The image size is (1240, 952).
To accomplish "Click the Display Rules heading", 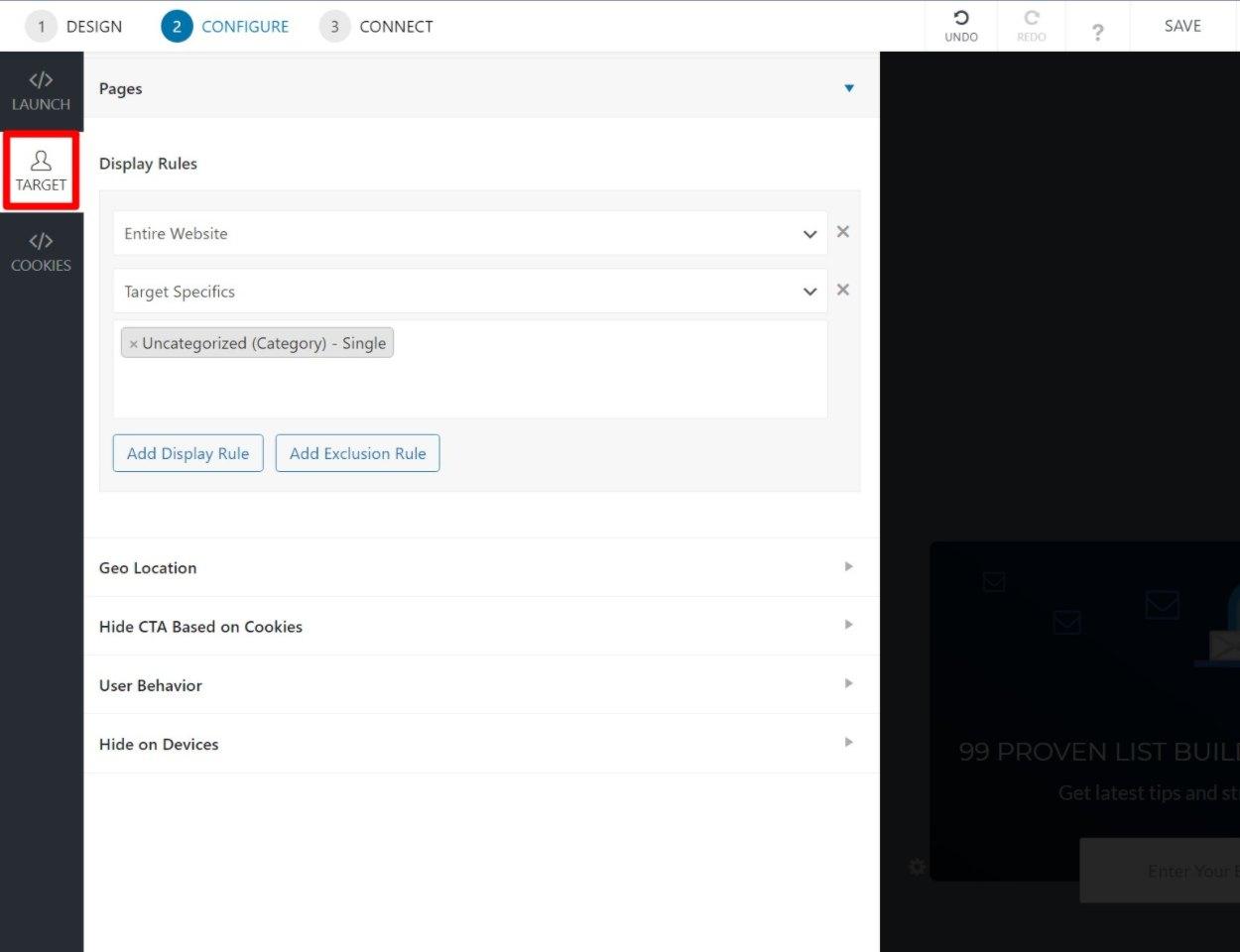I will tap(148, 164).
